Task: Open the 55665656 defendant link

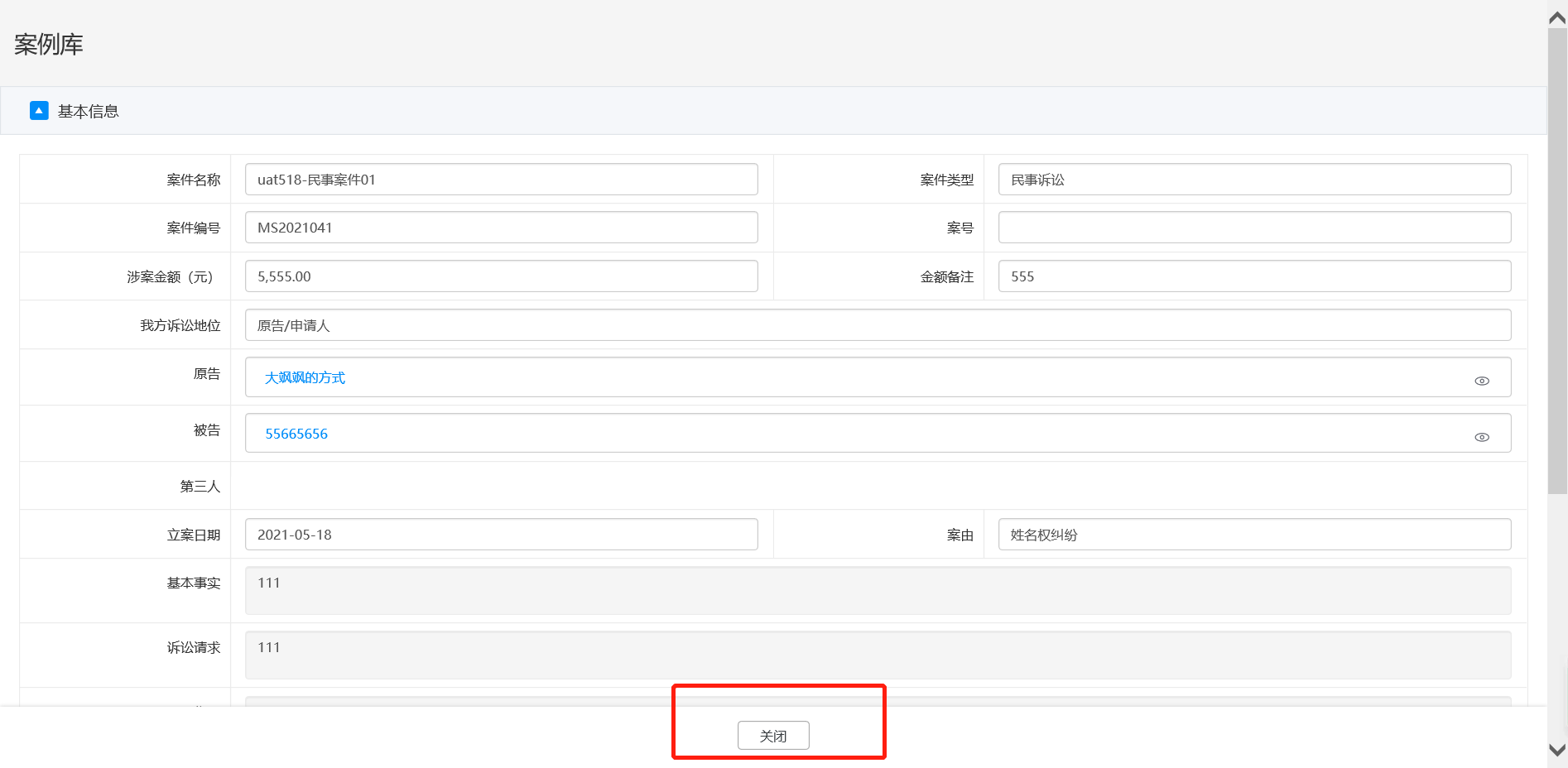Action: (296, 434)
